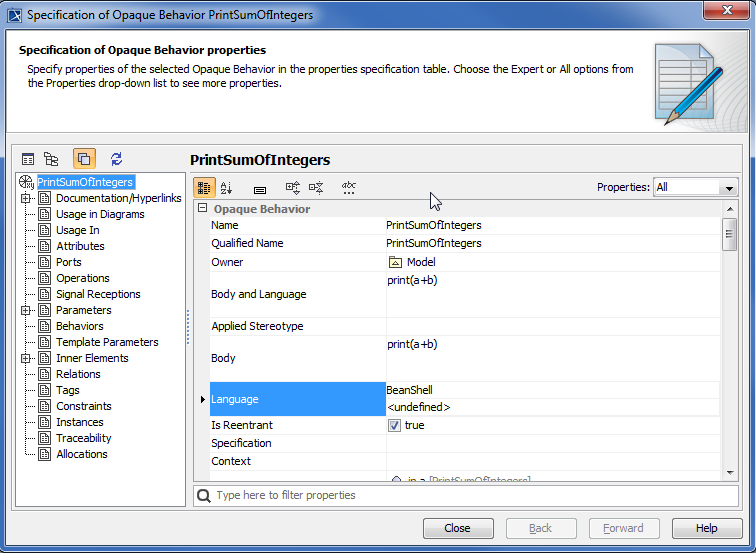Click the Close button
The height and width of the screenshot is (553, 756).
coord(458,528)
